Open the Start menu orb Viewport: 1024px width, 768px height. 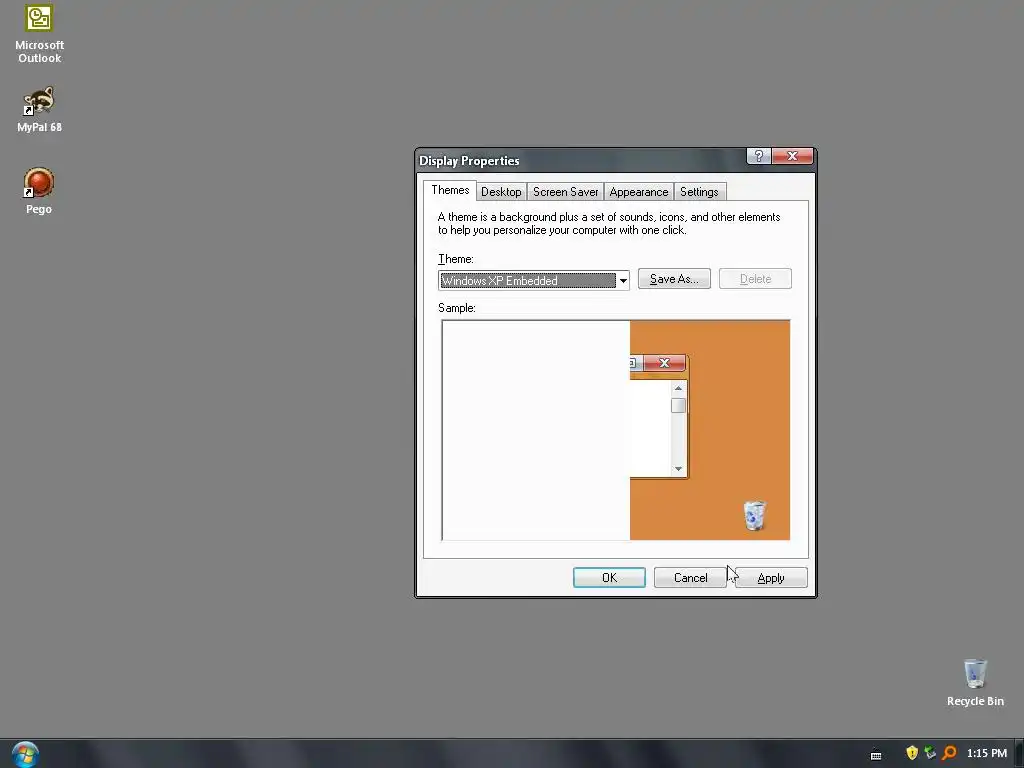coord(25,754)
